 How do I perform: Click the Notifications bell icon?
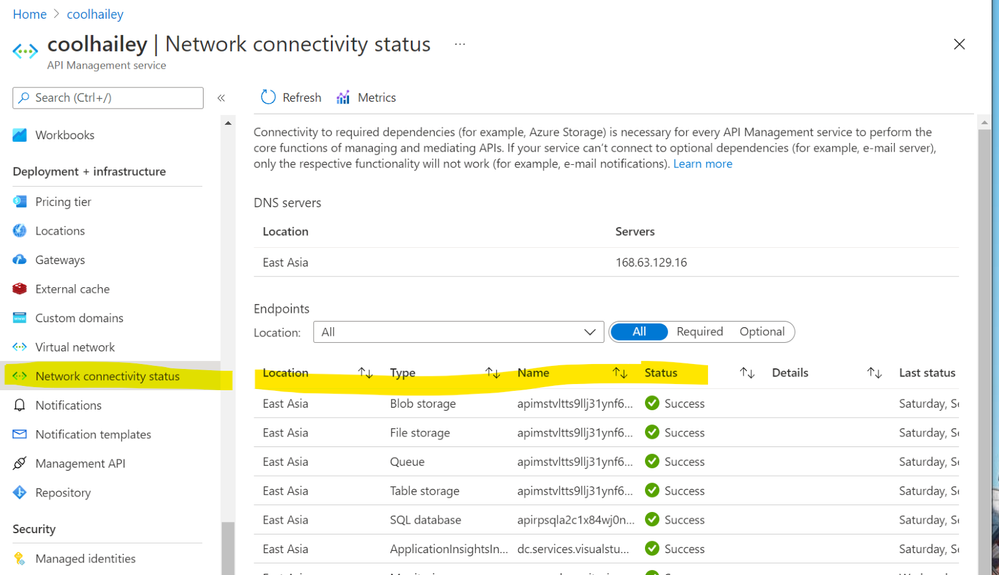20,405
